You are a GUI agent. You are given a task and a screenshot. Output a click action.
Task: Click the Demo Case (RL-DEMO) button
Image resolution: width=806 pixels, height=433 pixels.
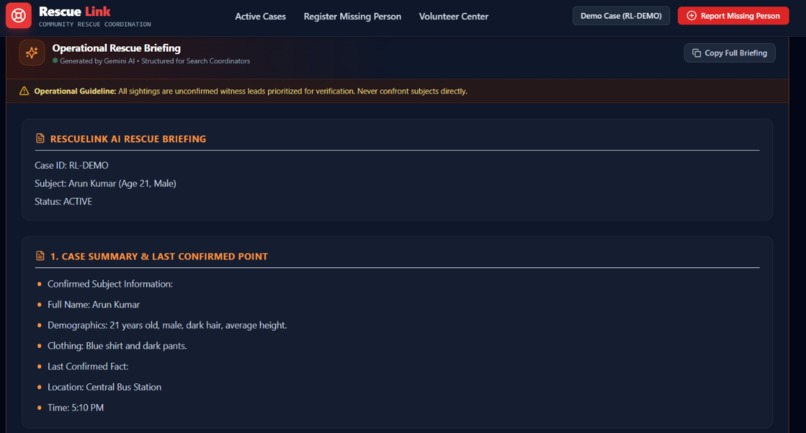click(x=621, y=16)
